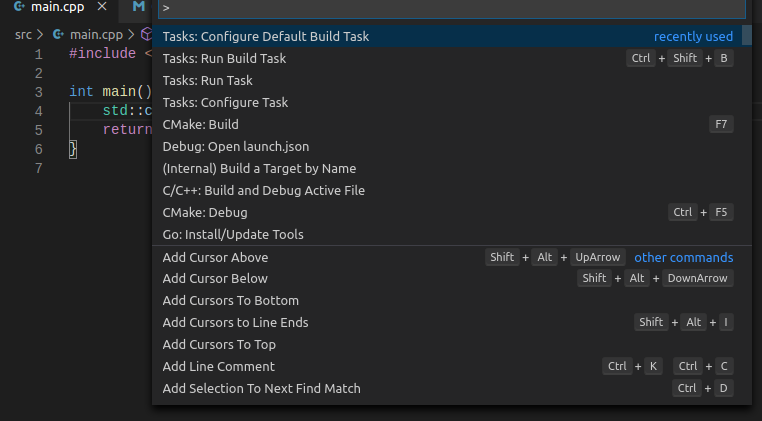The image size is (762, 421).
Task: Click the C++ icon beside main.cpp breadcrumb
Action: click(60, 34)
